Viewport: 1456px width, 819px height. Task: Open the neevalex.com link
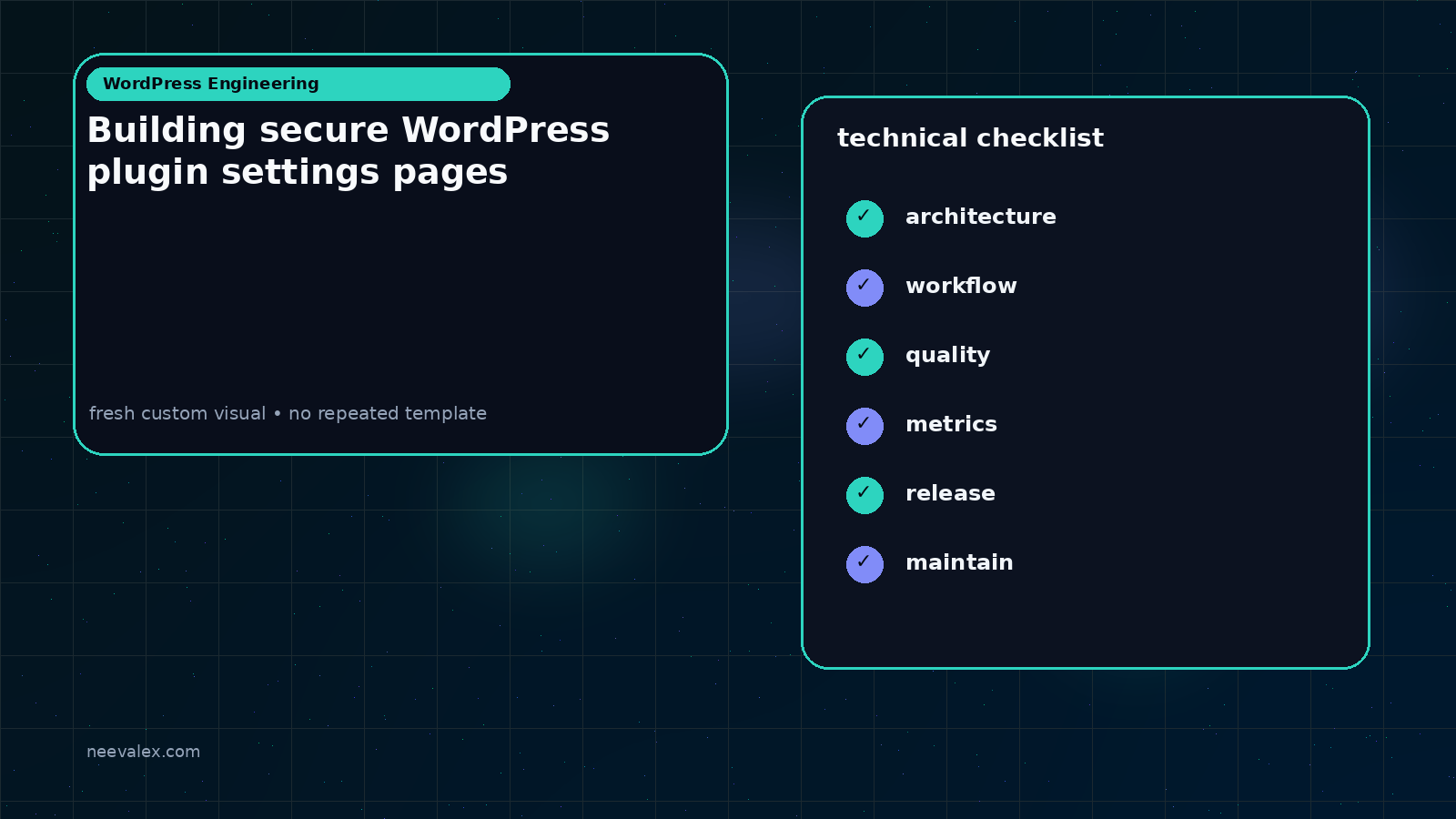click(x=143, y=752)
